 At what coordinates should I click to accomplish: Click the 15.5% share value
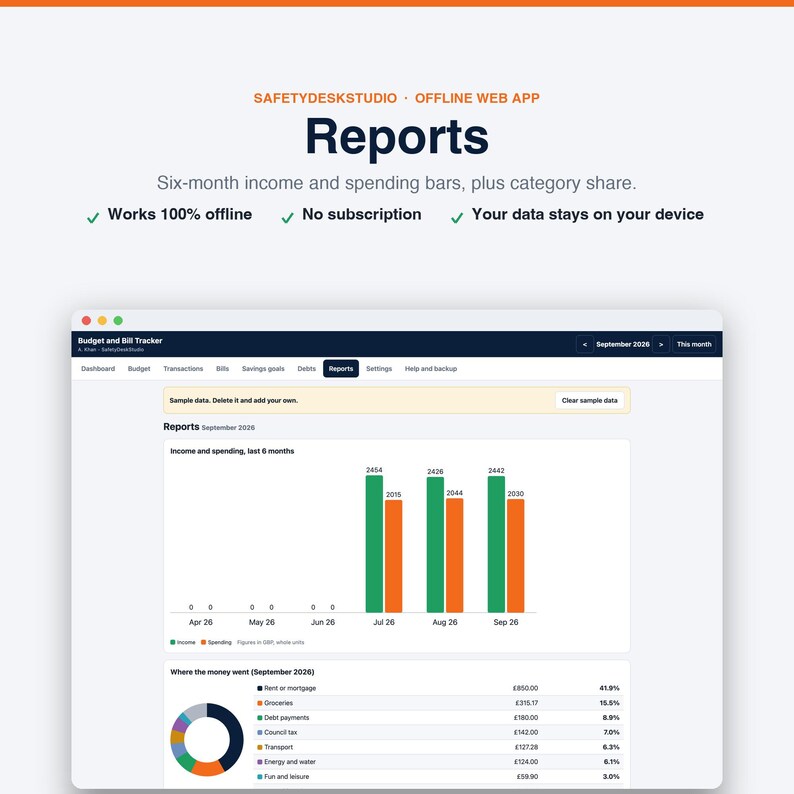coord(609,703)
